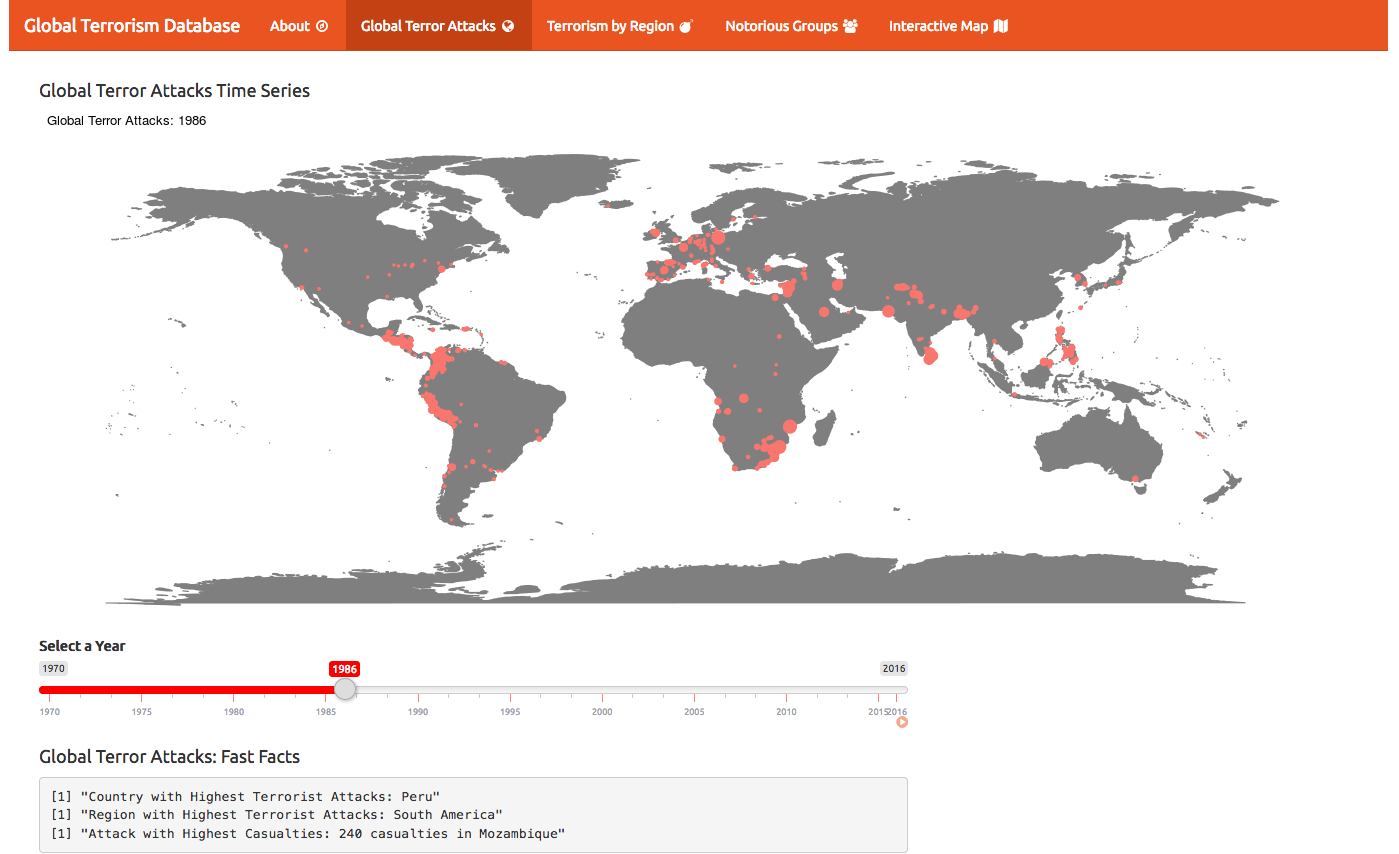Image resolution: width=1399 pixels, height=854 pixels.
Task: Click the Fast Facts output text box
Action: (x=473, y=815)
